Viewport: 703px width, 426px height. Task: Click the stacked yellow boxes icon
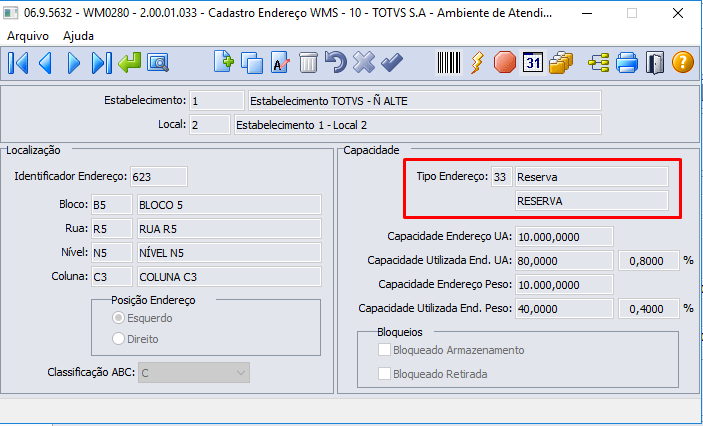(561, 62)
